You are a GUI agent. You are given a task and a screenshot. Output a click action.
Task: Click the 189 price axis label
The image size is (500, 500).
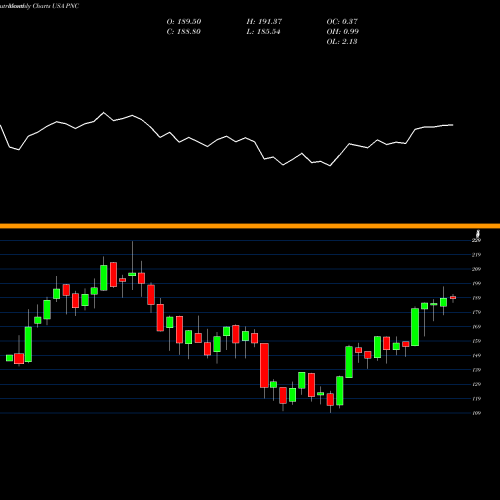click(477, 298)
